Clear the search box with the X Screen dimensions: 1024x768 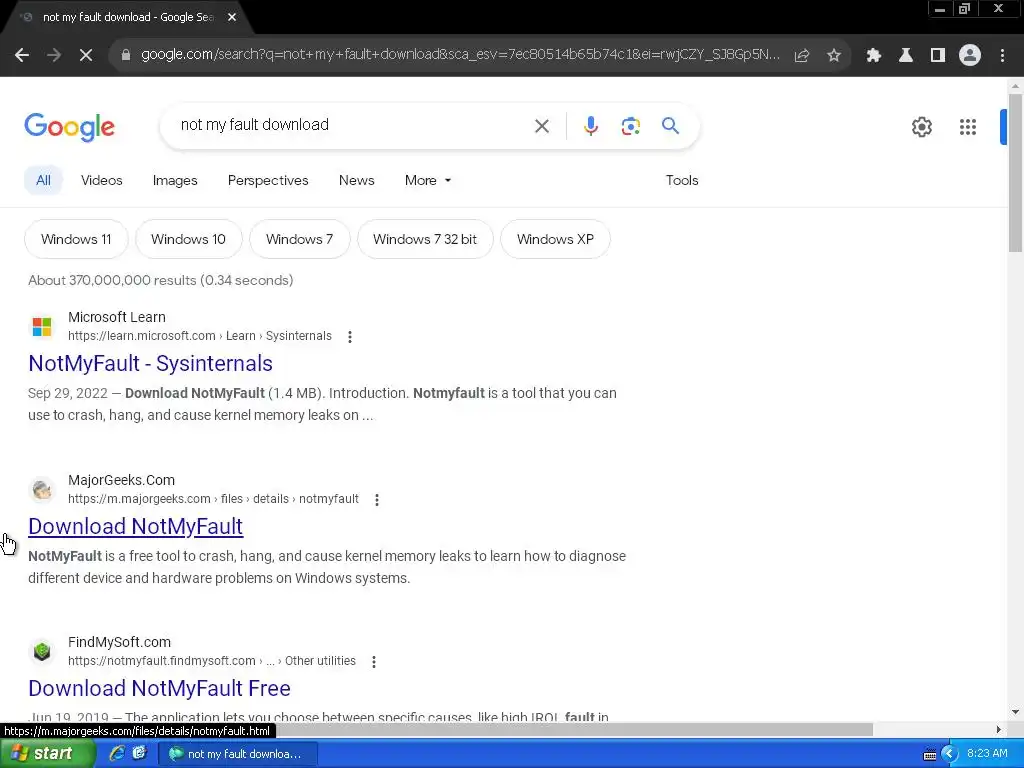click(x=541, y=125)
